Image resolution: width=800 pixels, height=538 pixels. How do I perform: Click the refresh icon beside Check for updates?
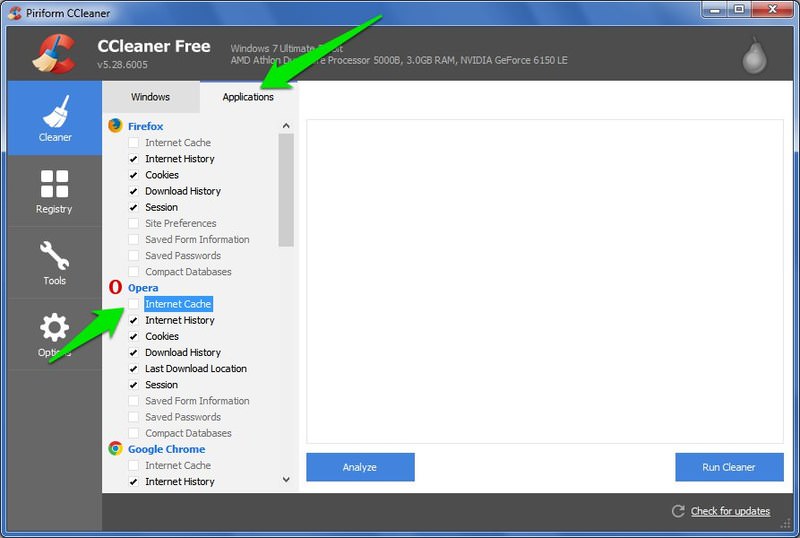click(x=678, y=511)
